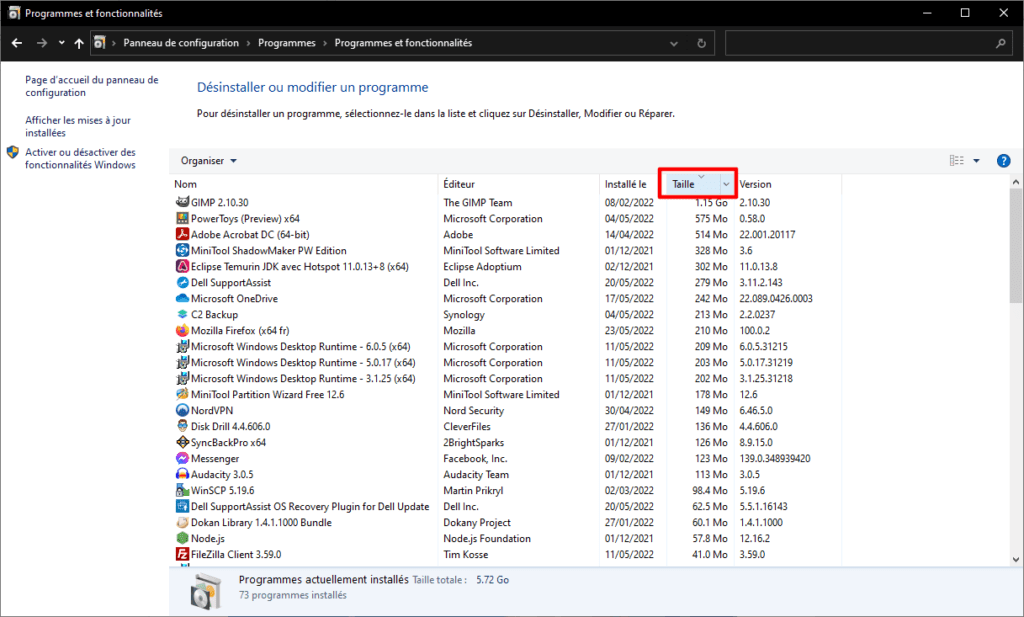1024x617 pixels.
Task: Click the FileZilla Client icon
Action: 182,554
